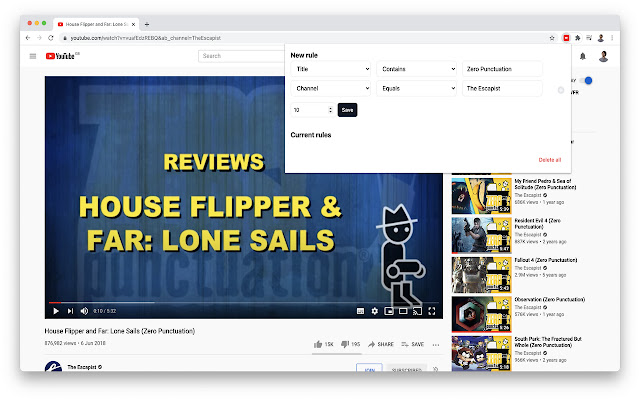The width and height of the screenshot is (640, 400).
Task: Seek on the video progress bar
Action: (244, 302)
